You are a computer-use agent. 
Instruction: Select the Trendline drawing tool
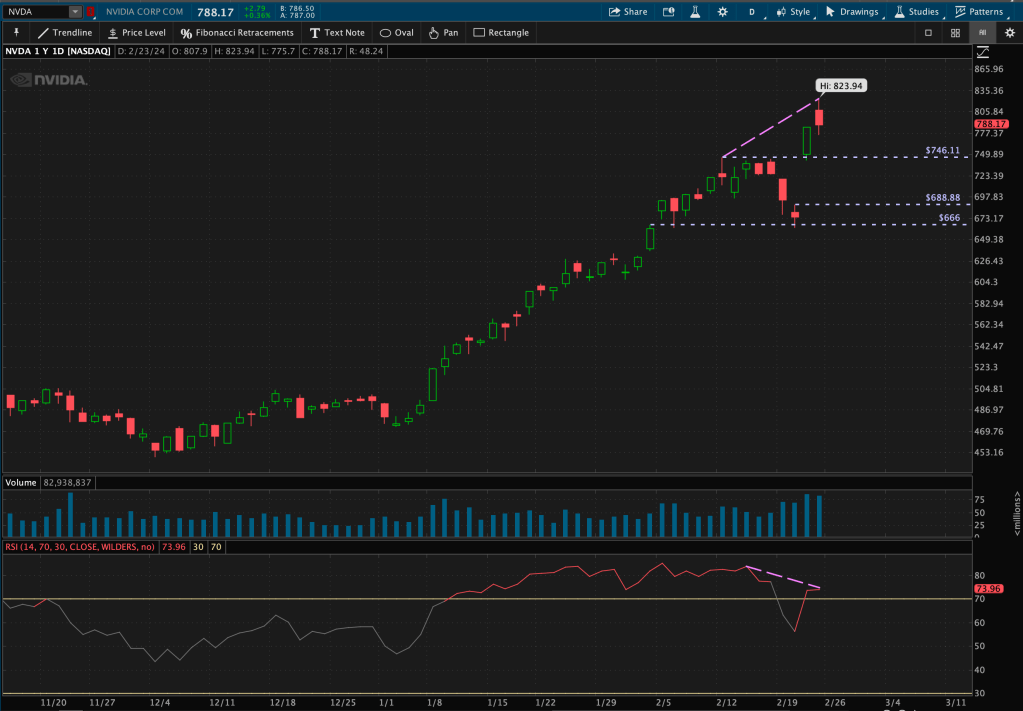point(65,32)
